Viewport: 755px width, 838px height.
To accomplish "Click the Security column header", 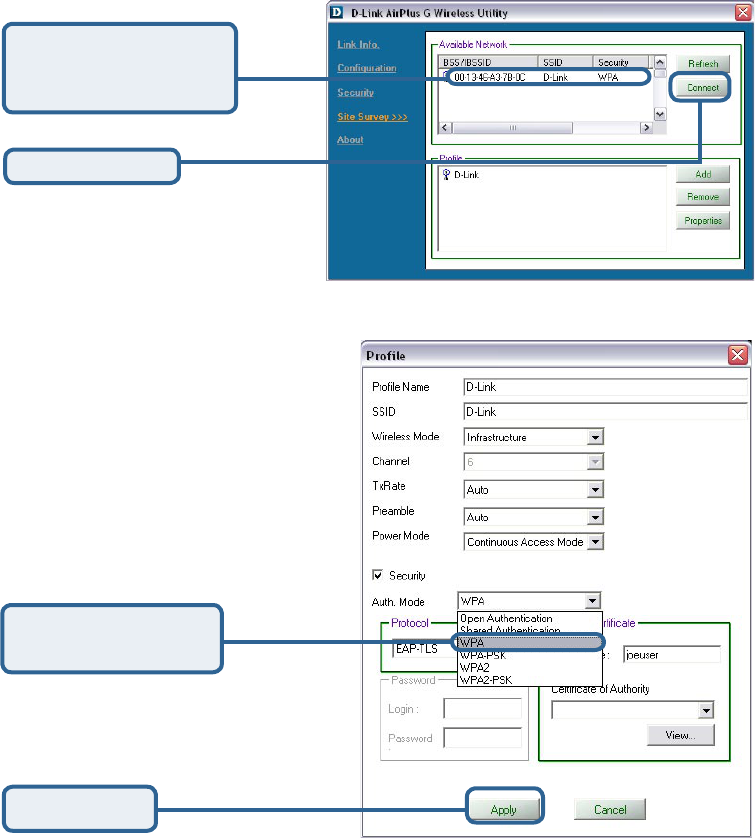I will [621, 62].
